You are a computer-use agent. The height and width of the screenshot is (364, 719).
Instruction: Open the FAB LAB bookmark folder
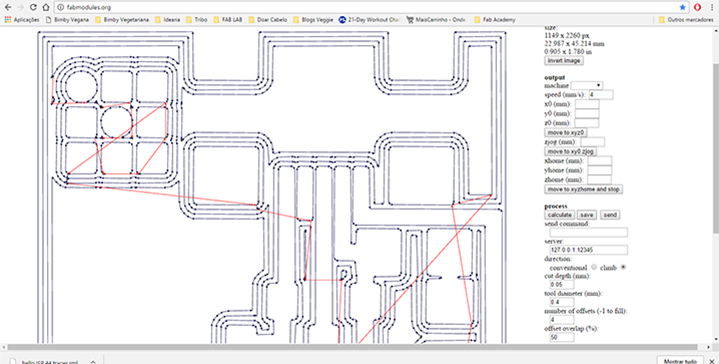tap(228, 20)
